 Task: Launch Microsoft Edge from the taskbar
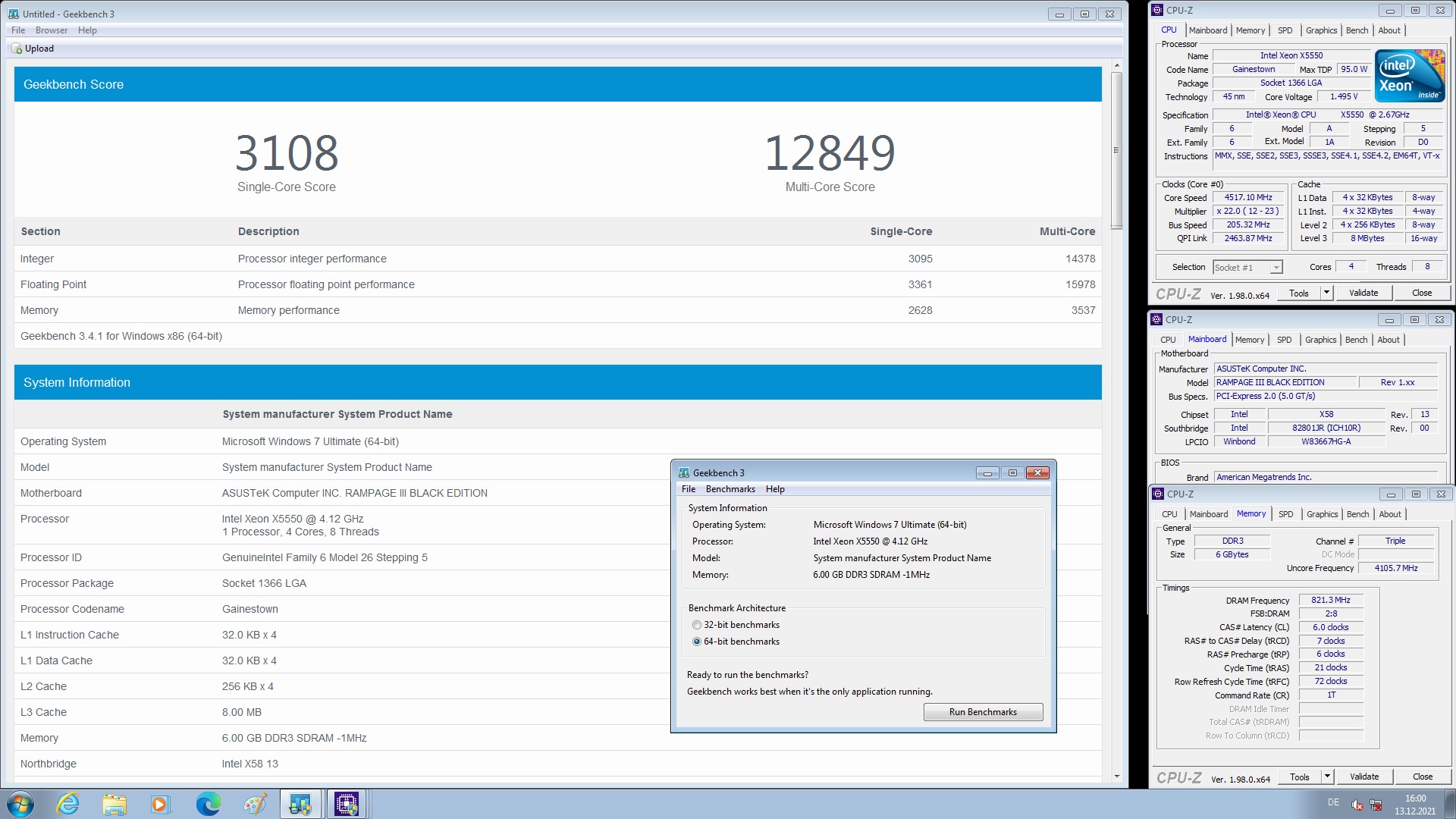point(208,804)
